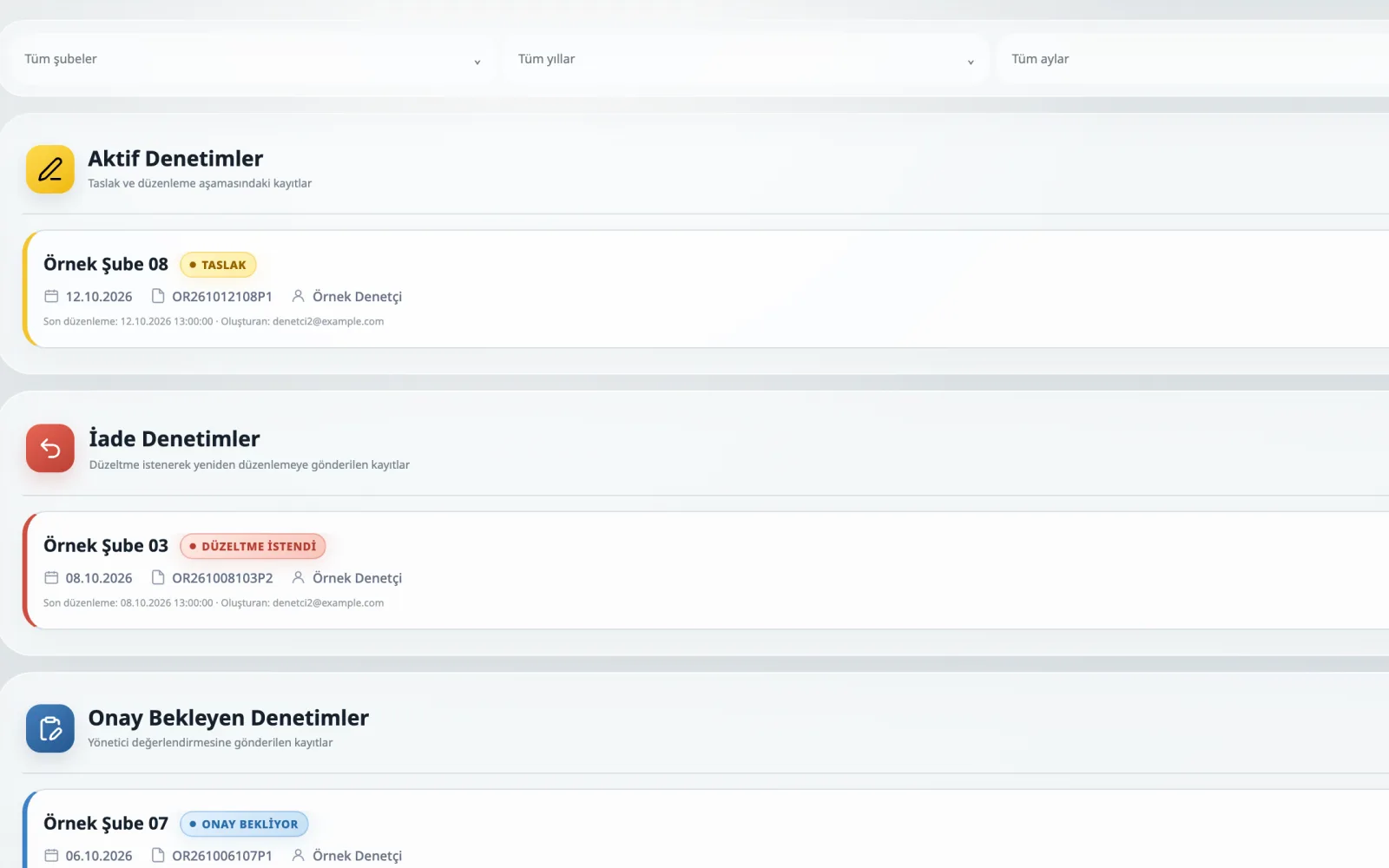Click the ONAY BEKLİYOR status badge

click(244, 824)
